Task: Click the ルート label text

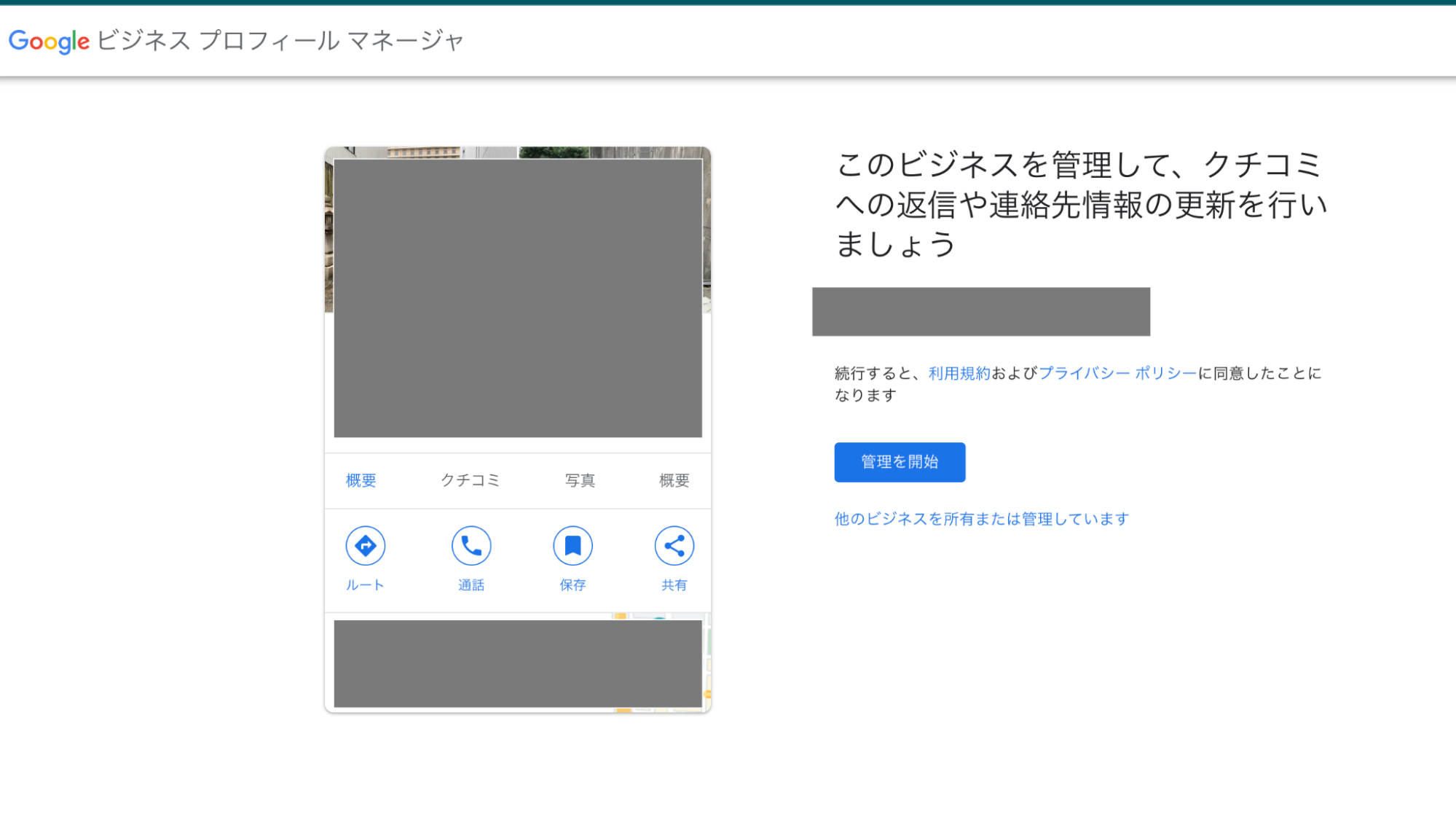Action: click(x=365, y=585)
